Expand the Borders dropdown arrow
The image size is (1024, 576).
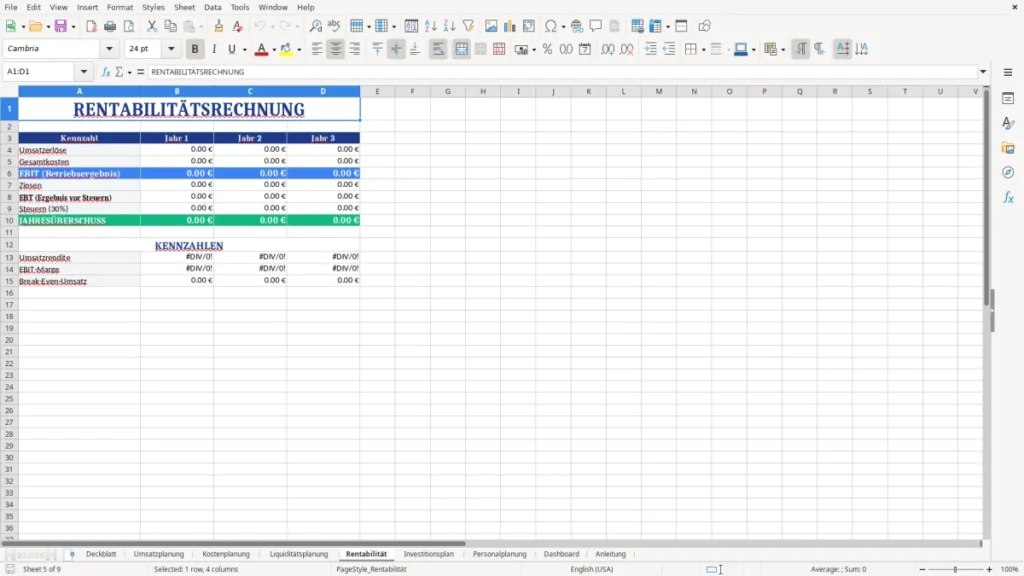tap(703, 50)
